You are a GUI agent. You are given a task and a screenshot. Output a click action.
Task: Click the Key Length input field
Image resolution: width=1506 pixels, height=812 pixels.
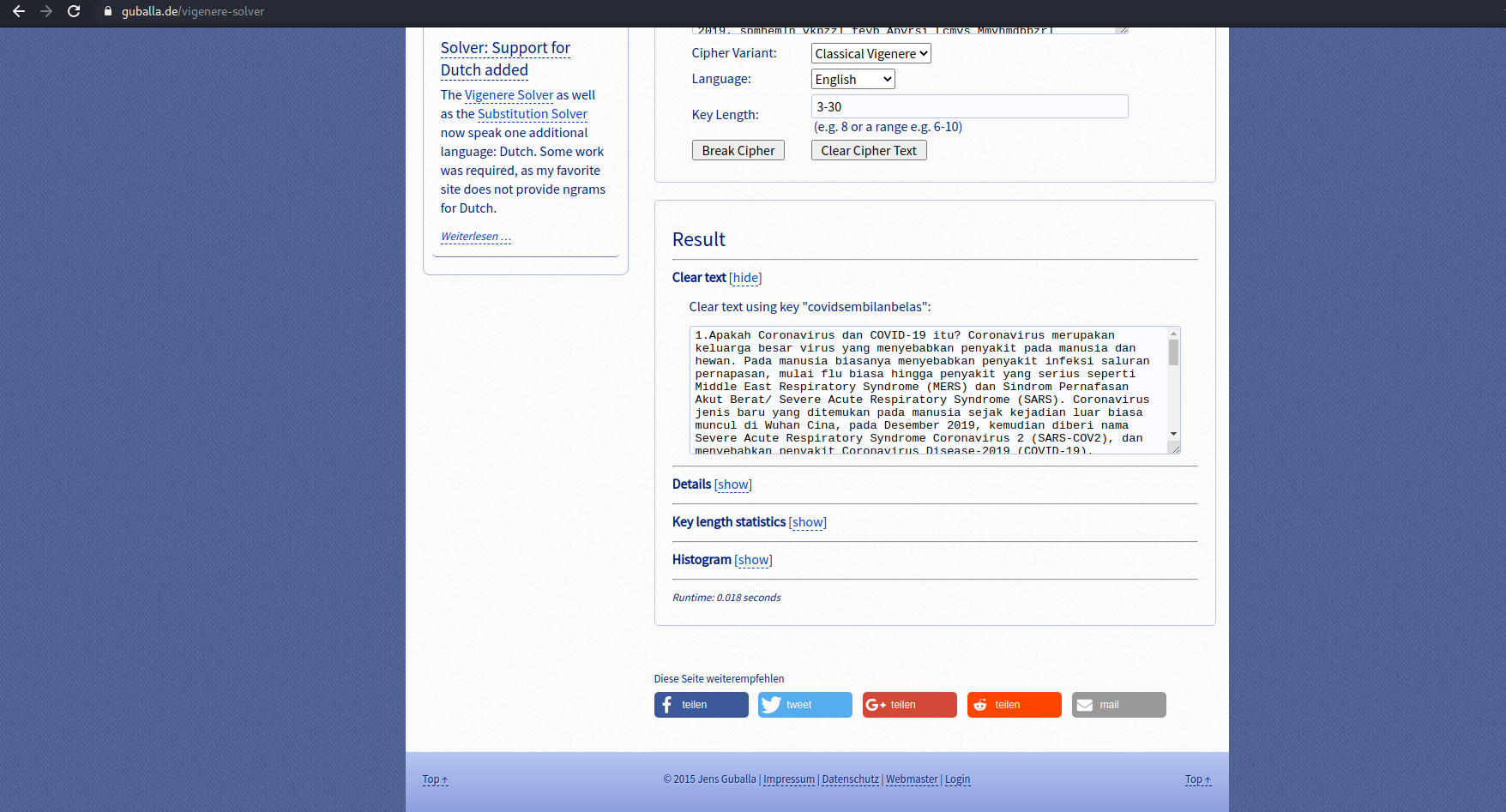pos(969,106)
